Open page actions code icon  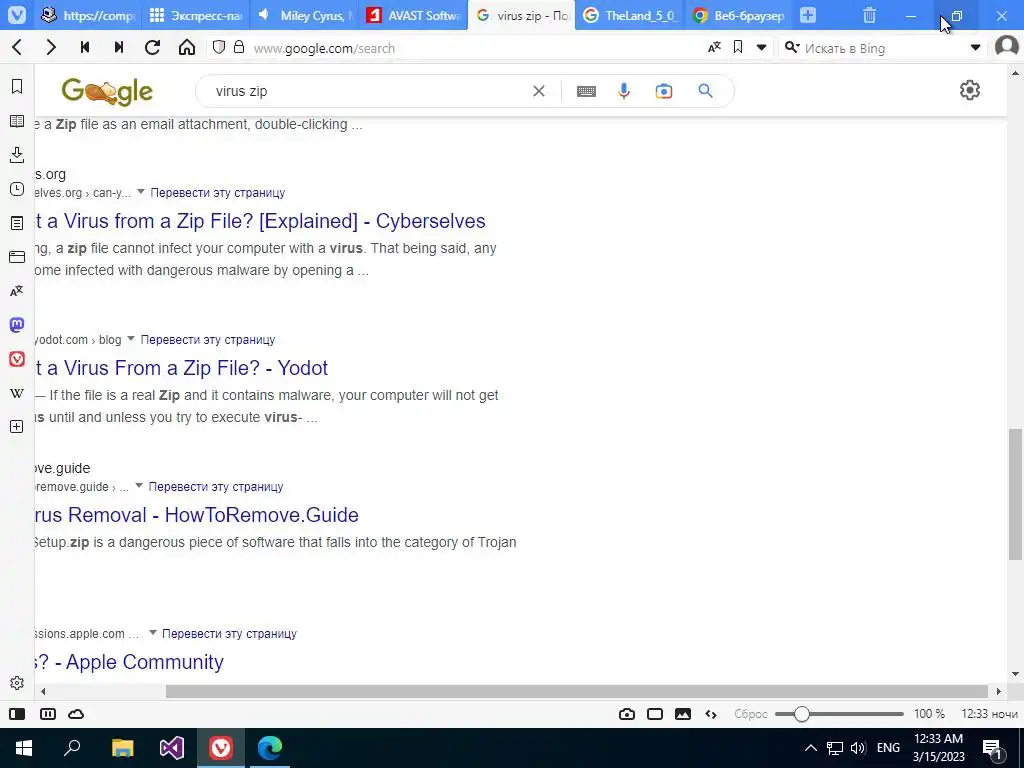(x=711, y=714)
